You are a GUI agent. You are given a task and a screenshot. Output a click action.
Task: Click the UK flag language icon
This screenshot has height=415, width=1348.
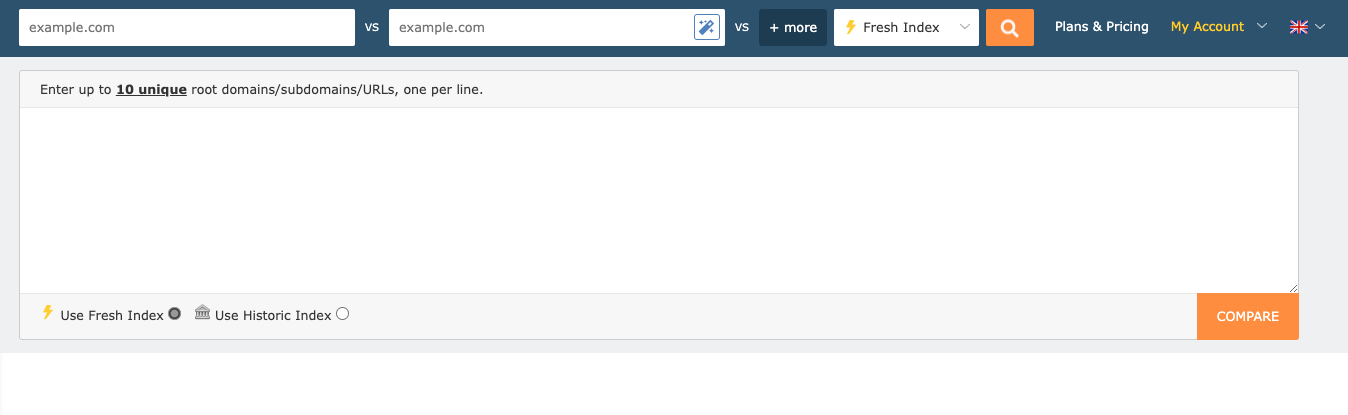(1299, 28)
